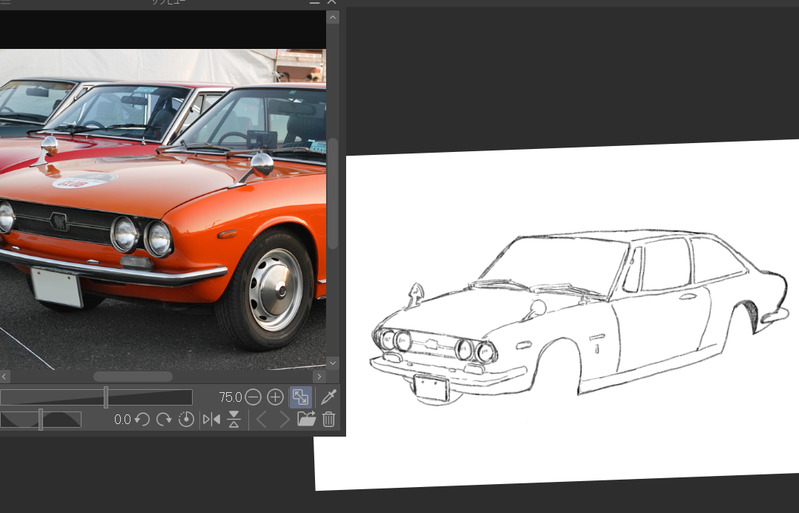
Task: Click the Sub View zoom out icon
Action: pyautogui.click(x=253, y=397)
